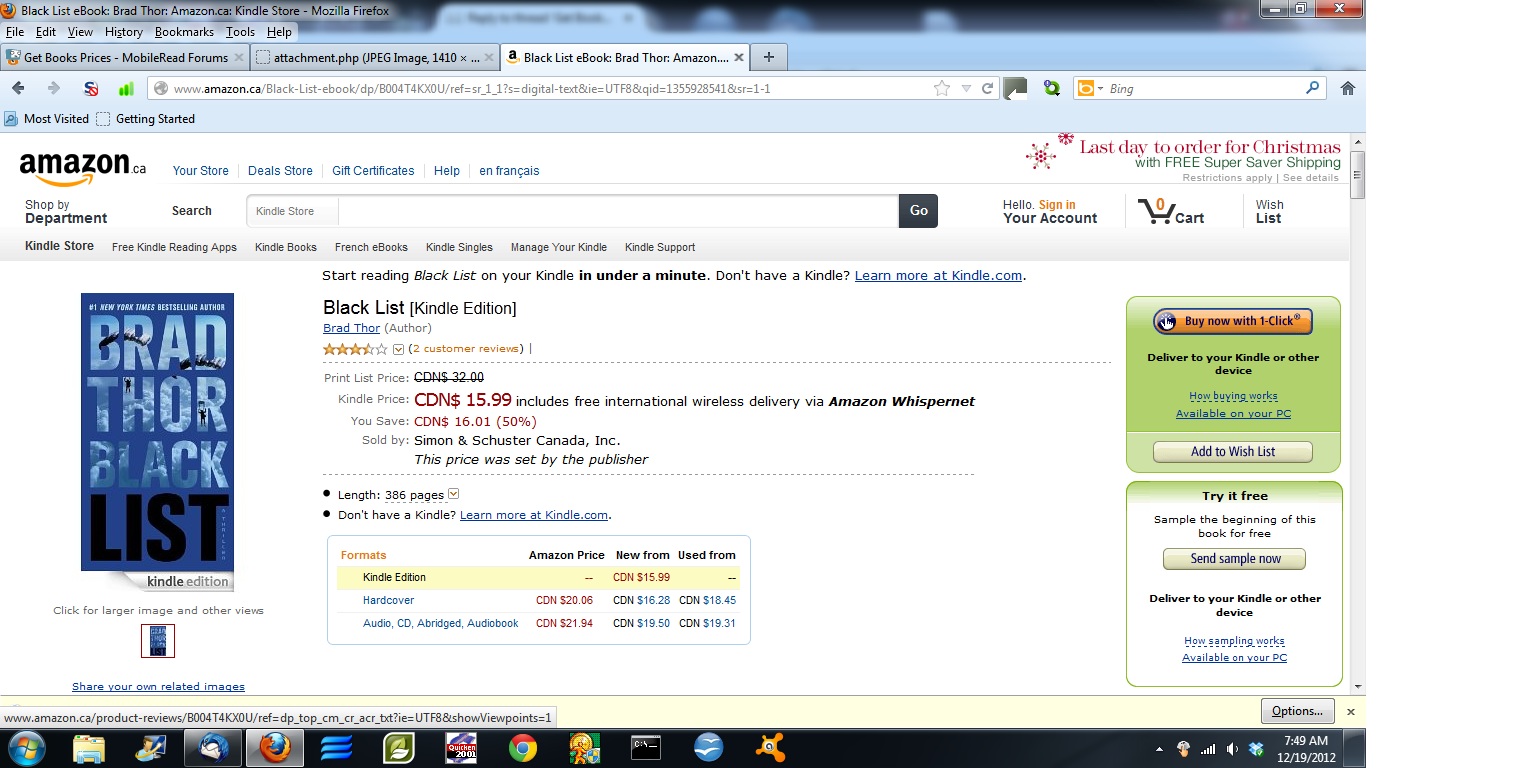This screenshot has width=1518, height=768.
Task: Open the Firefox home page icon
Action: (x=1348, y=88)
